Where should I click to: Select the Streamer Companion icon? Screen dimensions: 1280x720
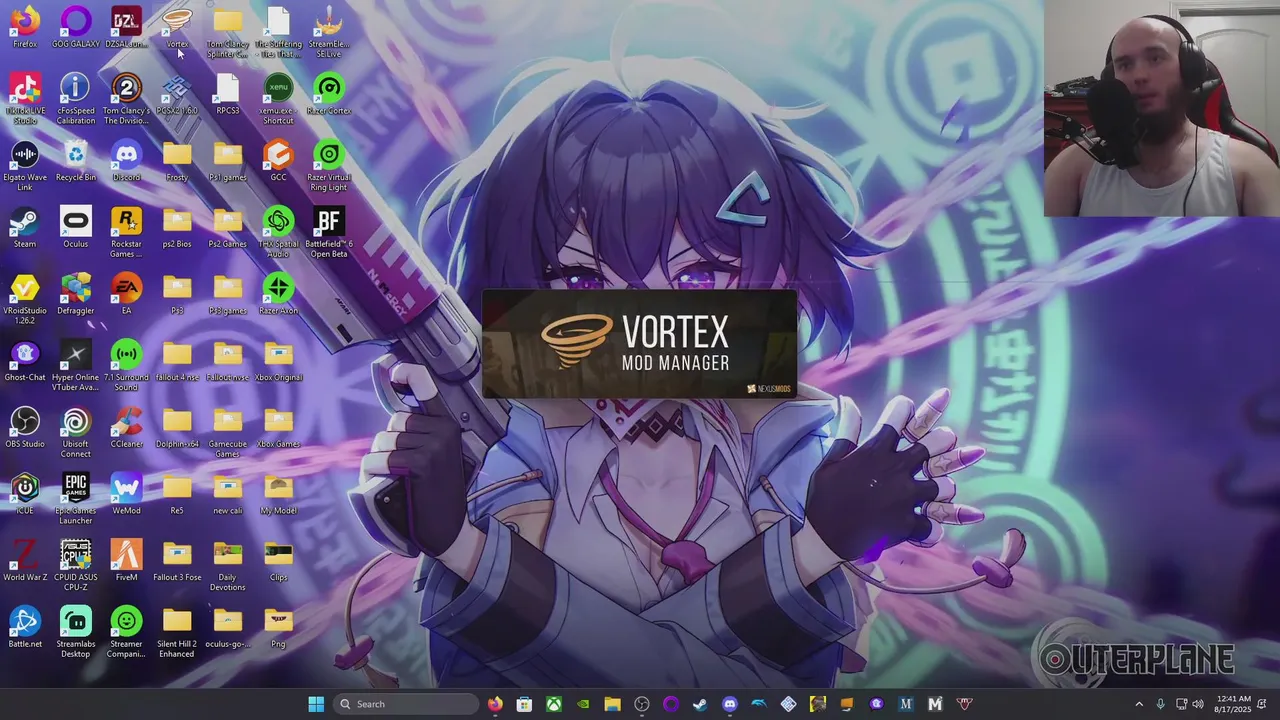pyautogui.click(x=126, y=632)
